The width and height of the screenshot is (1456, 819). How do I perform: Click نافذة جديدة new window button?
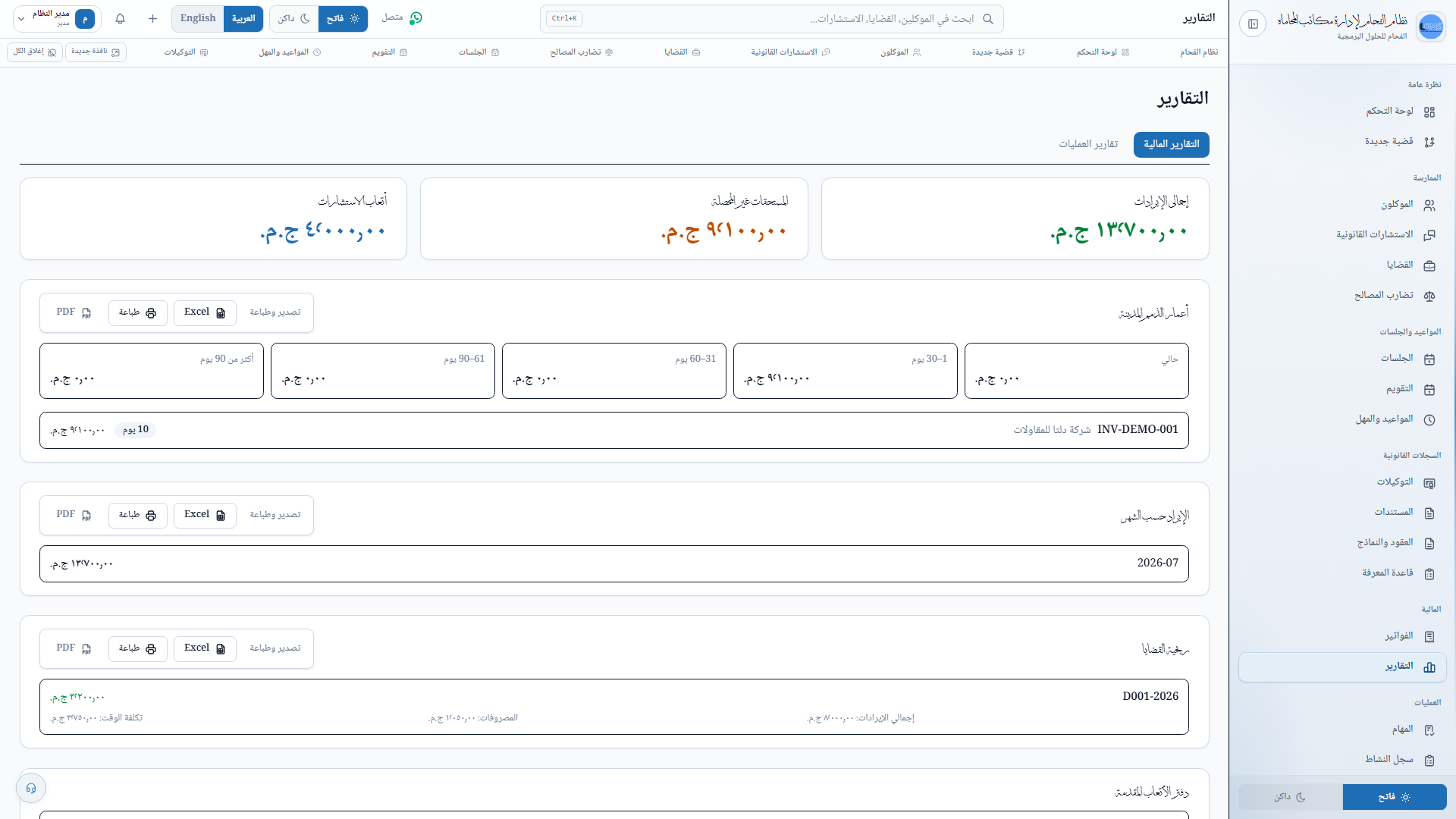pos(96,52)
